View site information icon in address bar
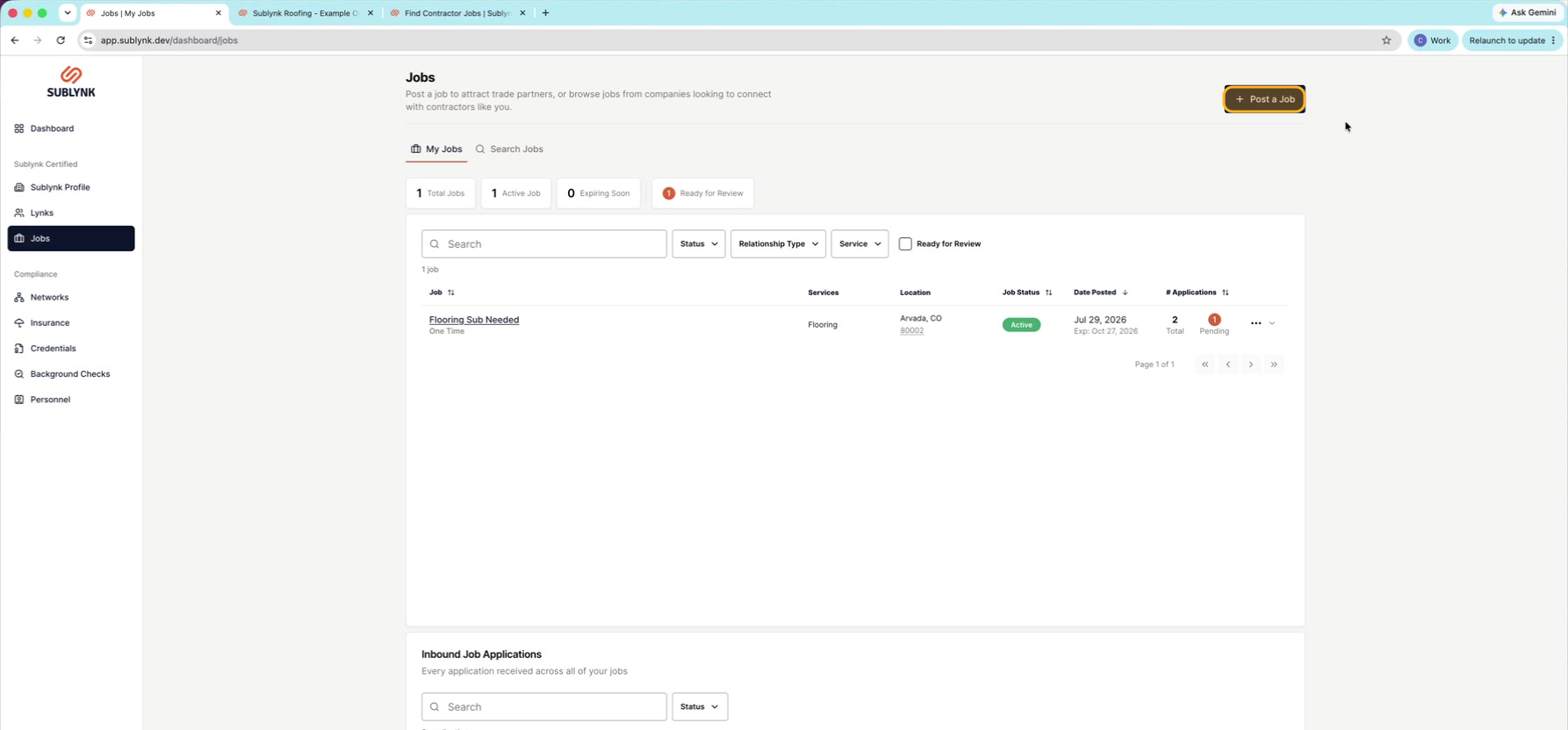Image resolution: width=1568 pixels, height=730 pixels. [x=88, y=40]
